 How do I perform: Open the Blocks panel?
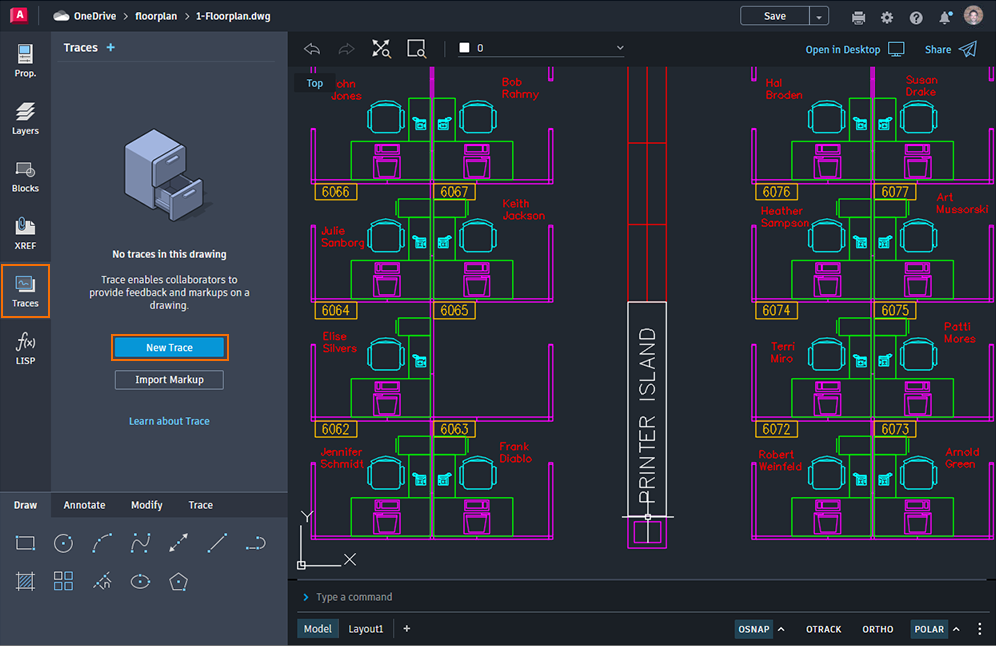click(x=25, y=176)
